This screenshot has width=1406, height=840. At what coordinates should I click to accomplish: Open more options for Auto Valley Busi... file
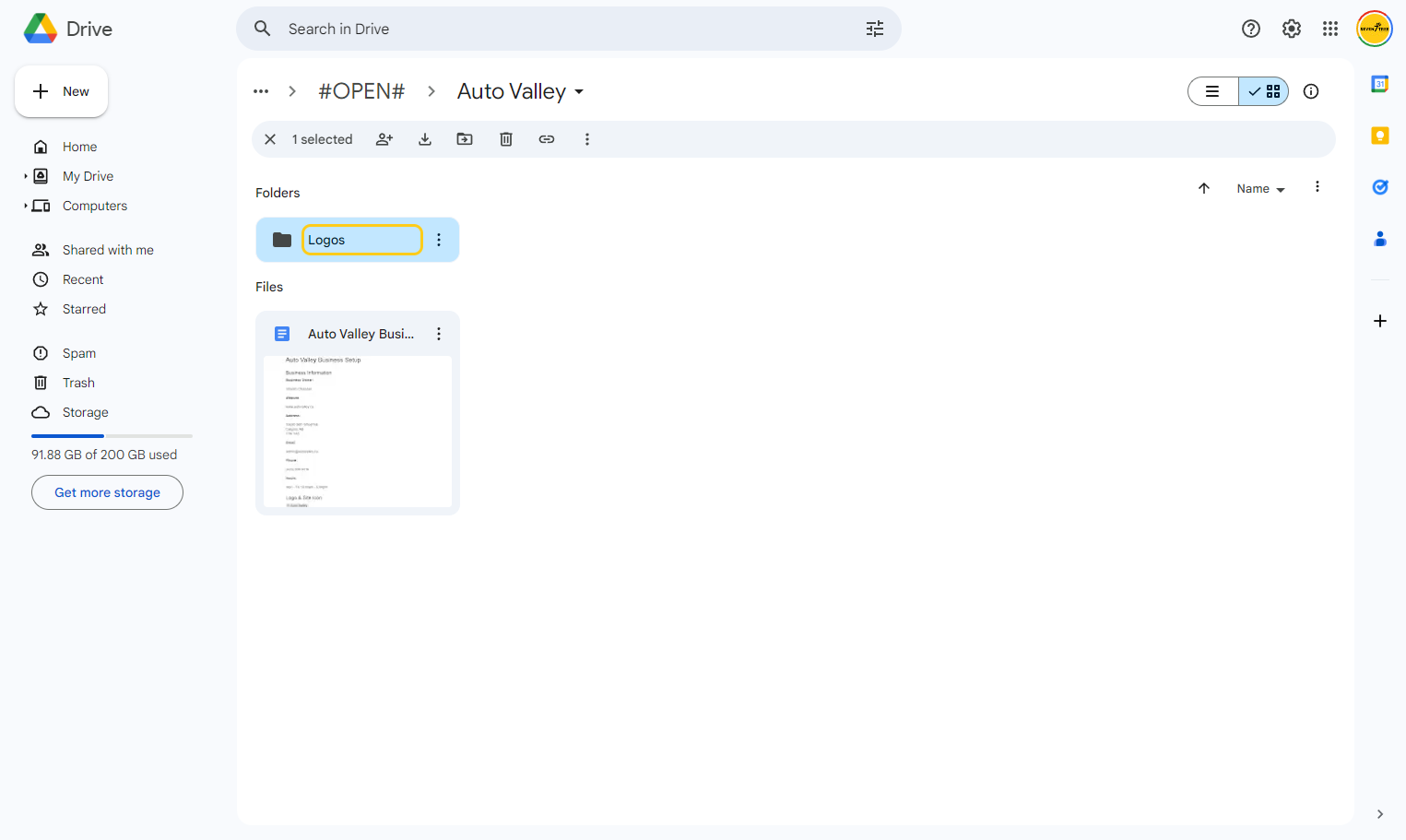point(439,334)
